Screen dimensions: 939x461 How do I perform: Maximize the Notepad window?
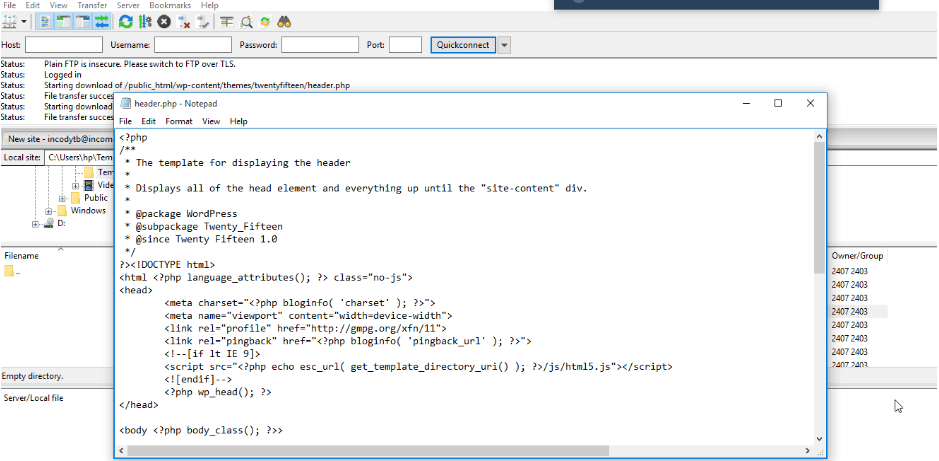click(x=778, y=103)
